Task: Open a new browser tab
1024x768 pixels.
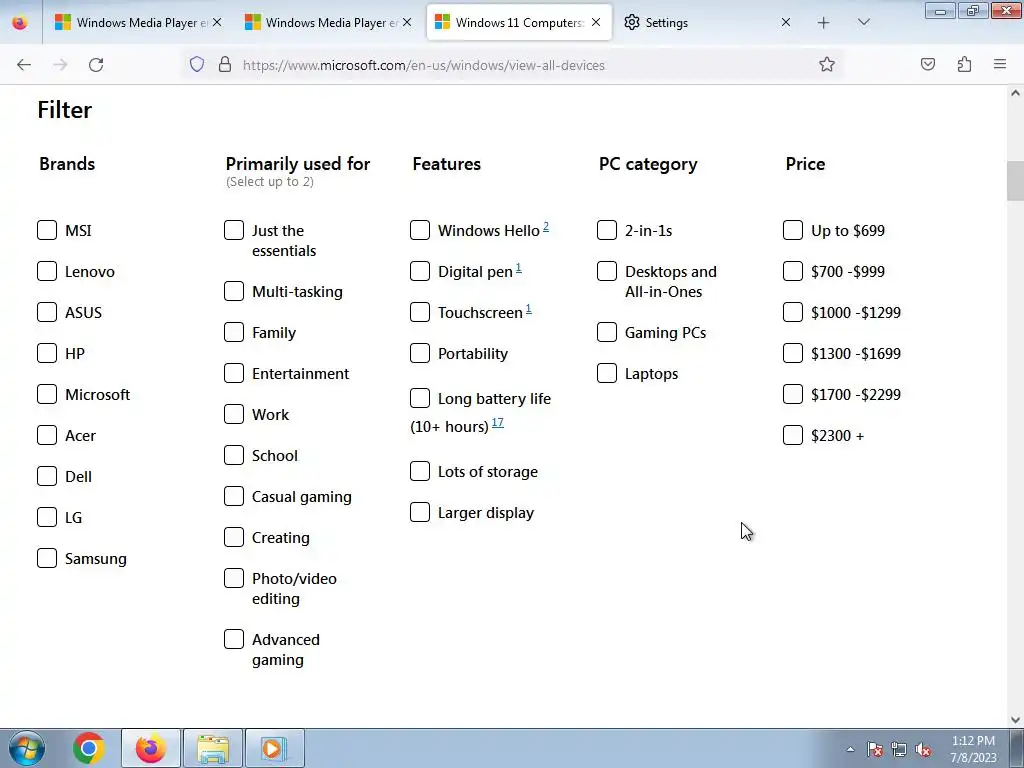Action: pos(824,23)
